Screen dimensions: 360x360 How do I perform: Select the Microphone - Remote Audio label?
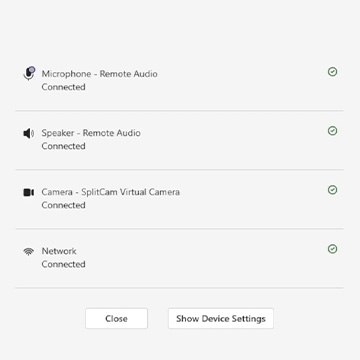tap(99, 74)
